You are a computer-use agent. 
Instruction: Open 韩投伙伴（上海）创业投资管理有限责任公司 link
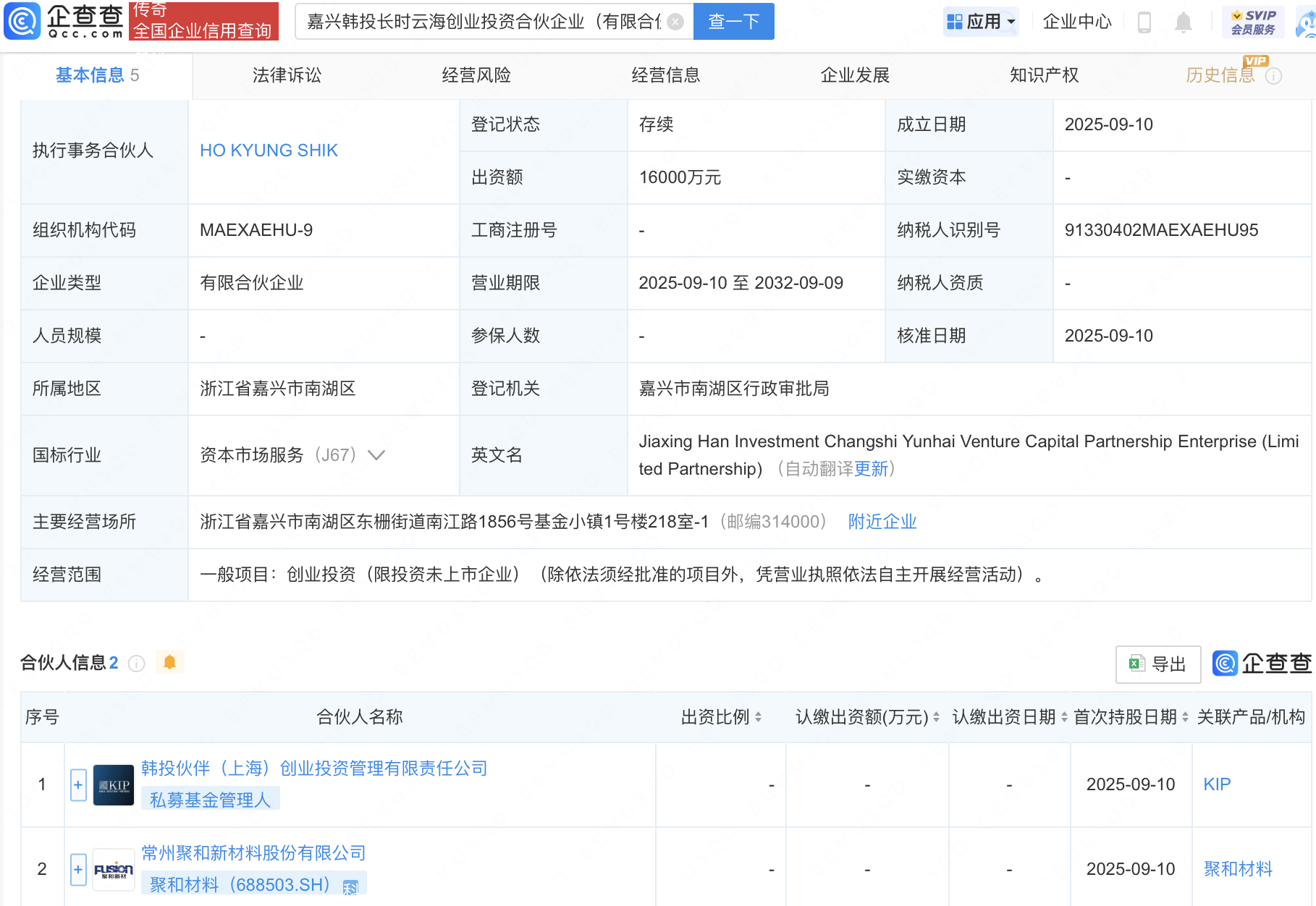314,769
